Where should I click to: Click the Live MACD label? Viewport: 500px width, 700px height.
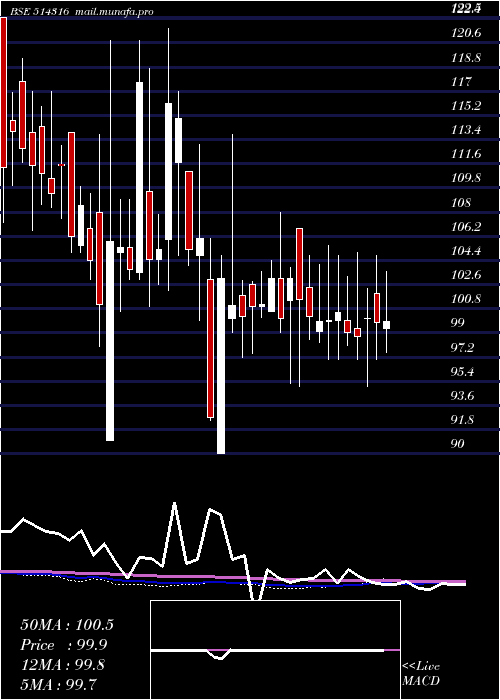pyautogui.click(x=421, y=674)
